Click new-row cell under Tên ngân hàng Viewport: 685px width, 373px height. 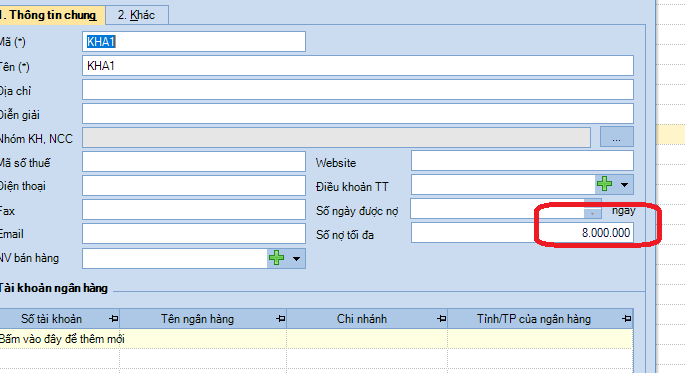click(203, 339)
